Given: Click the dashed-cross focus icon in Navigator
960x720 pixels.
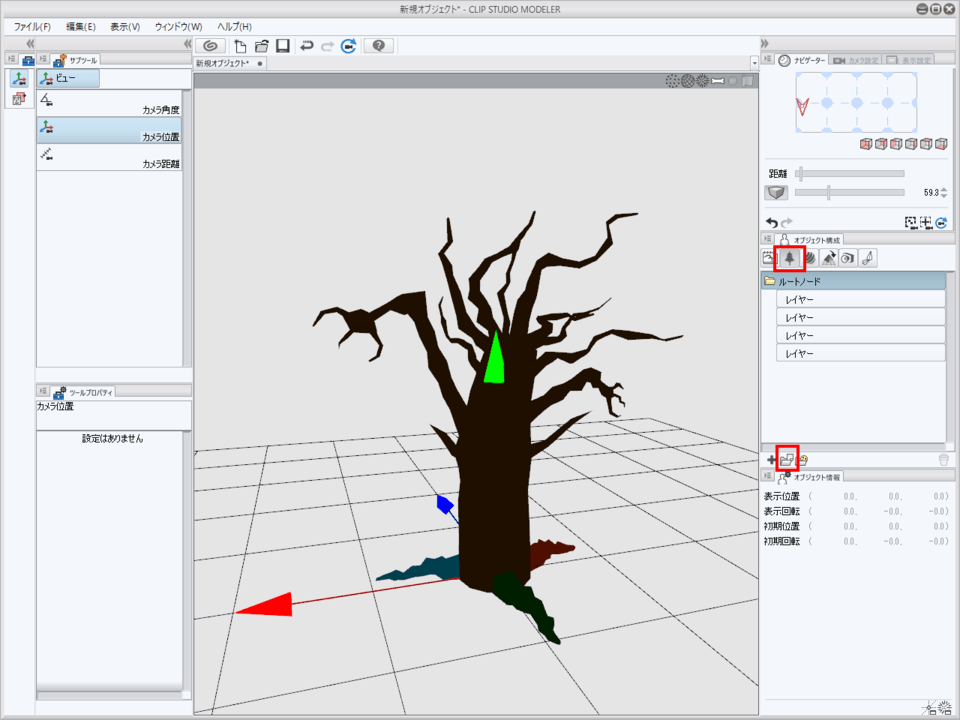Looking at the screenshot, I should coord(926,222).
